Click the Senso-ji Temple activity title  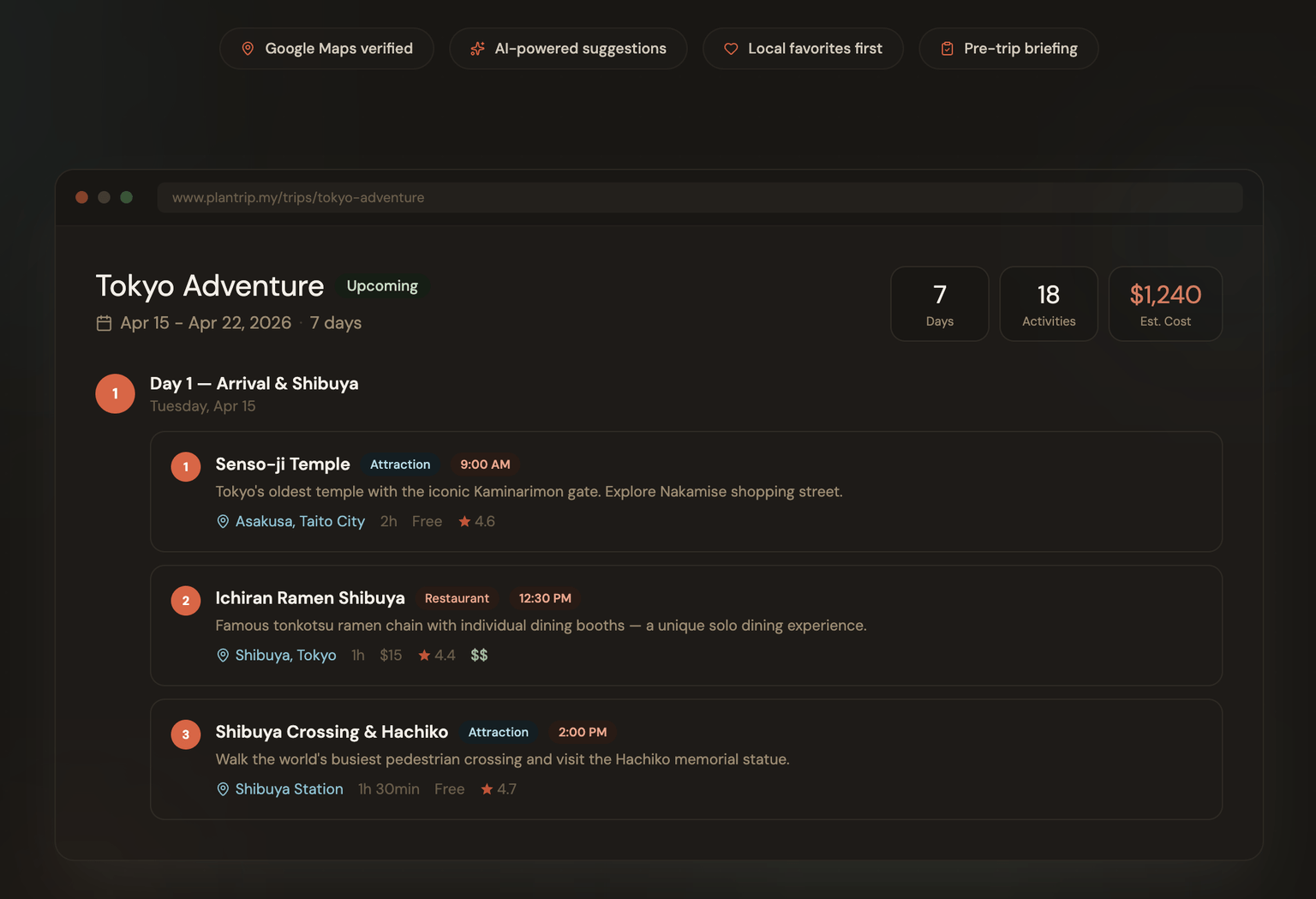(x=283, y=464)
